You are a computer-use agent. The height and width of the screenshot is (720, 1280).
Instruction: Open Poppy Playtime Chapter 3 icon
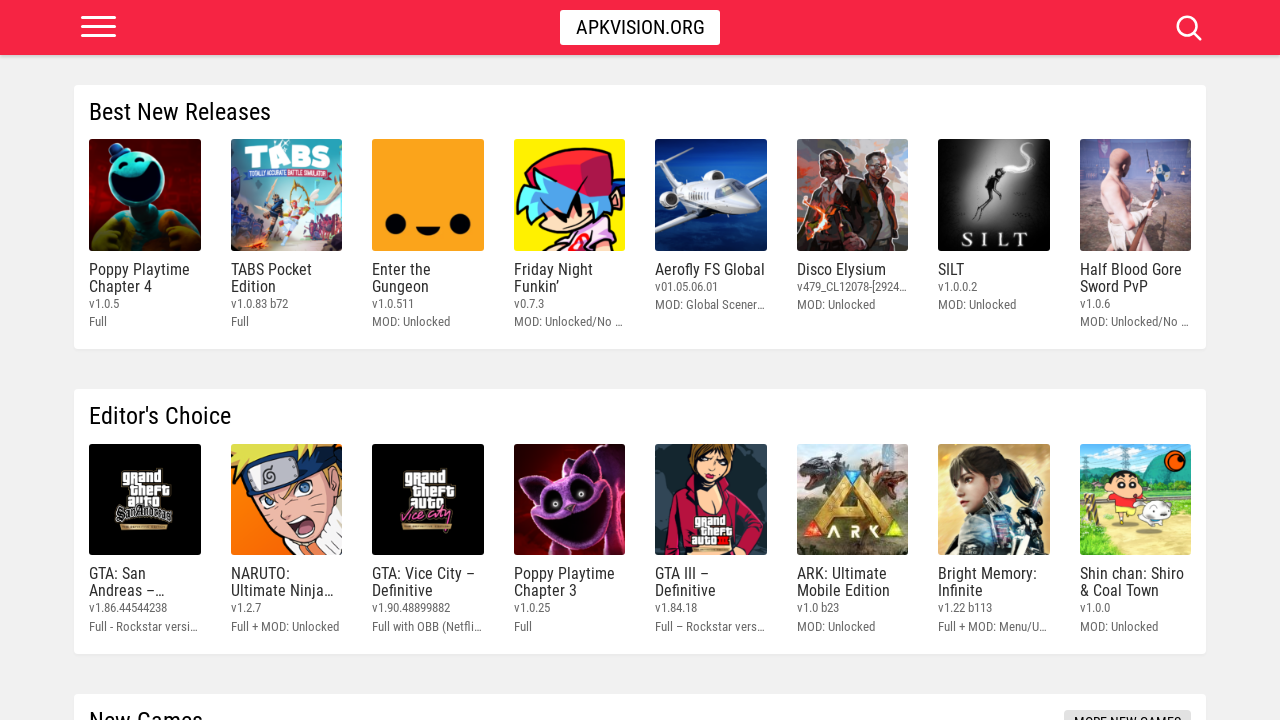pyautogui.click(x=569, y=500)
